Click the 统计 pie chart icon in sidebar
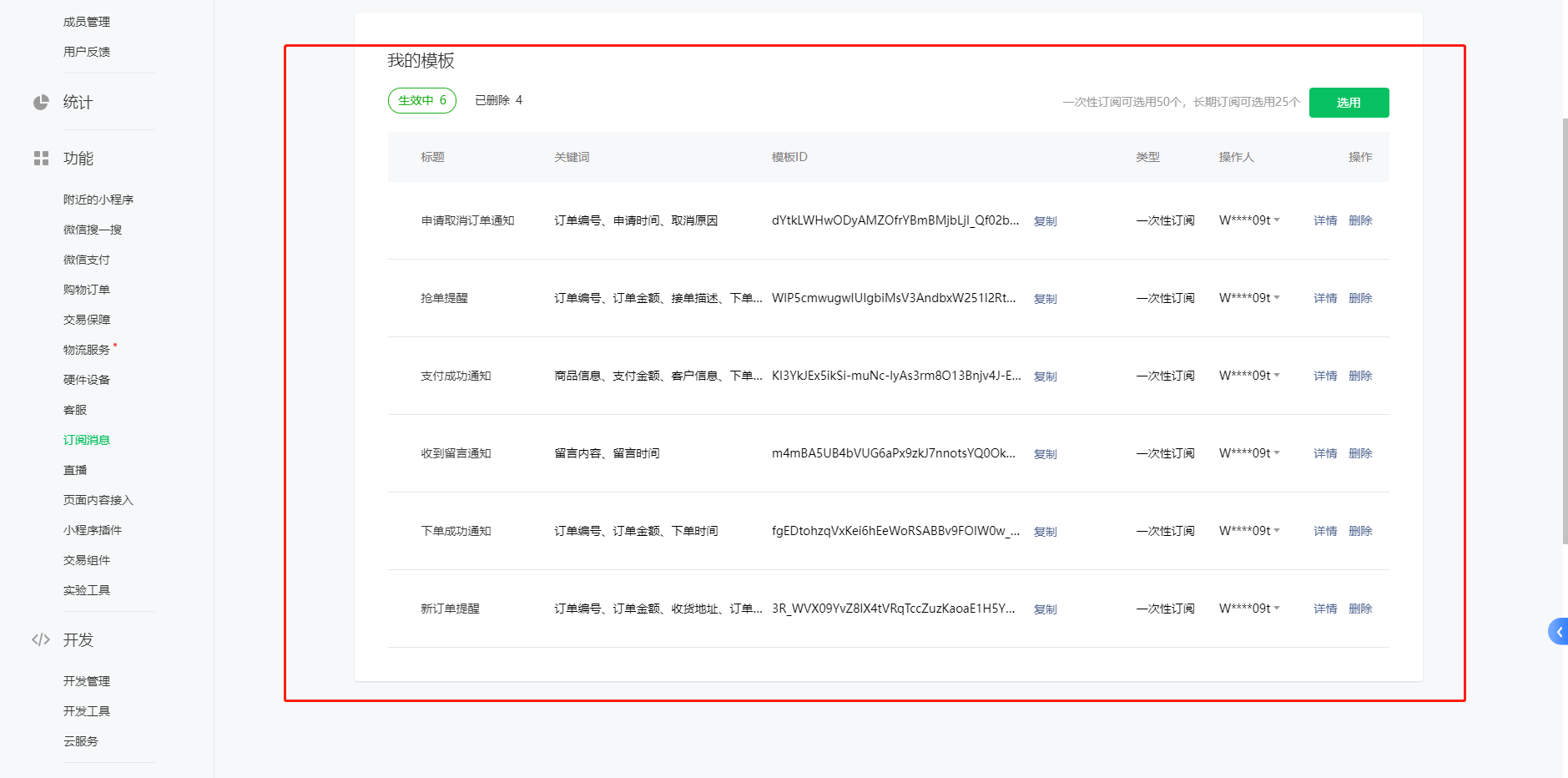This screenshot has height=778, width=1568. [41, 102]
